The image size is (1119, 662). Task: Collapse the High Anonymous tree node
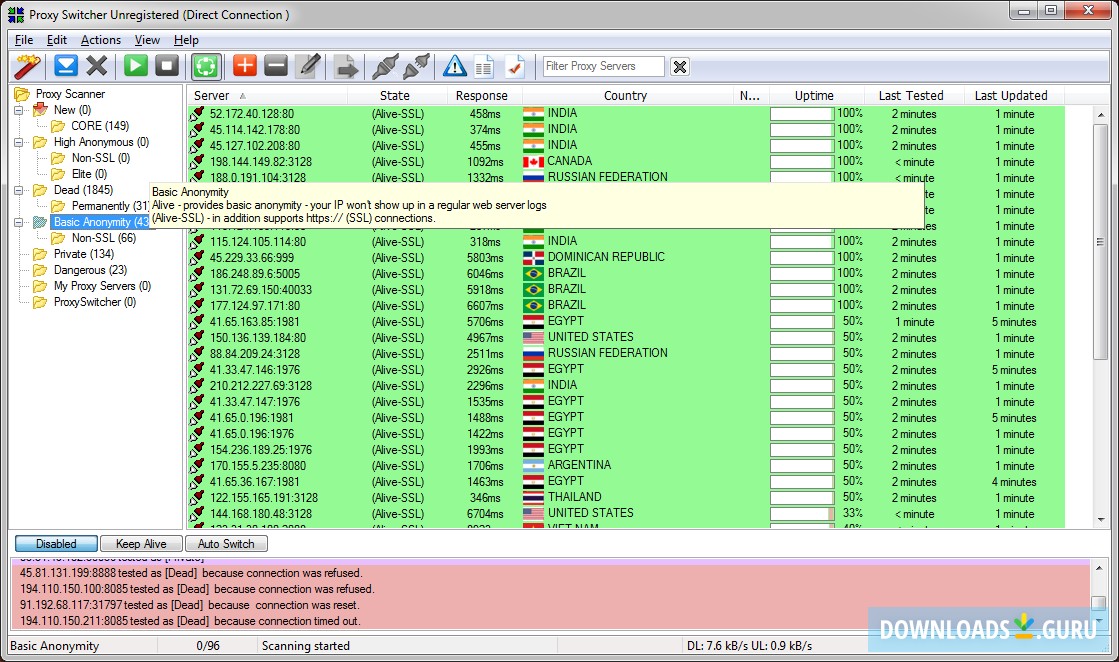point(19,142)
